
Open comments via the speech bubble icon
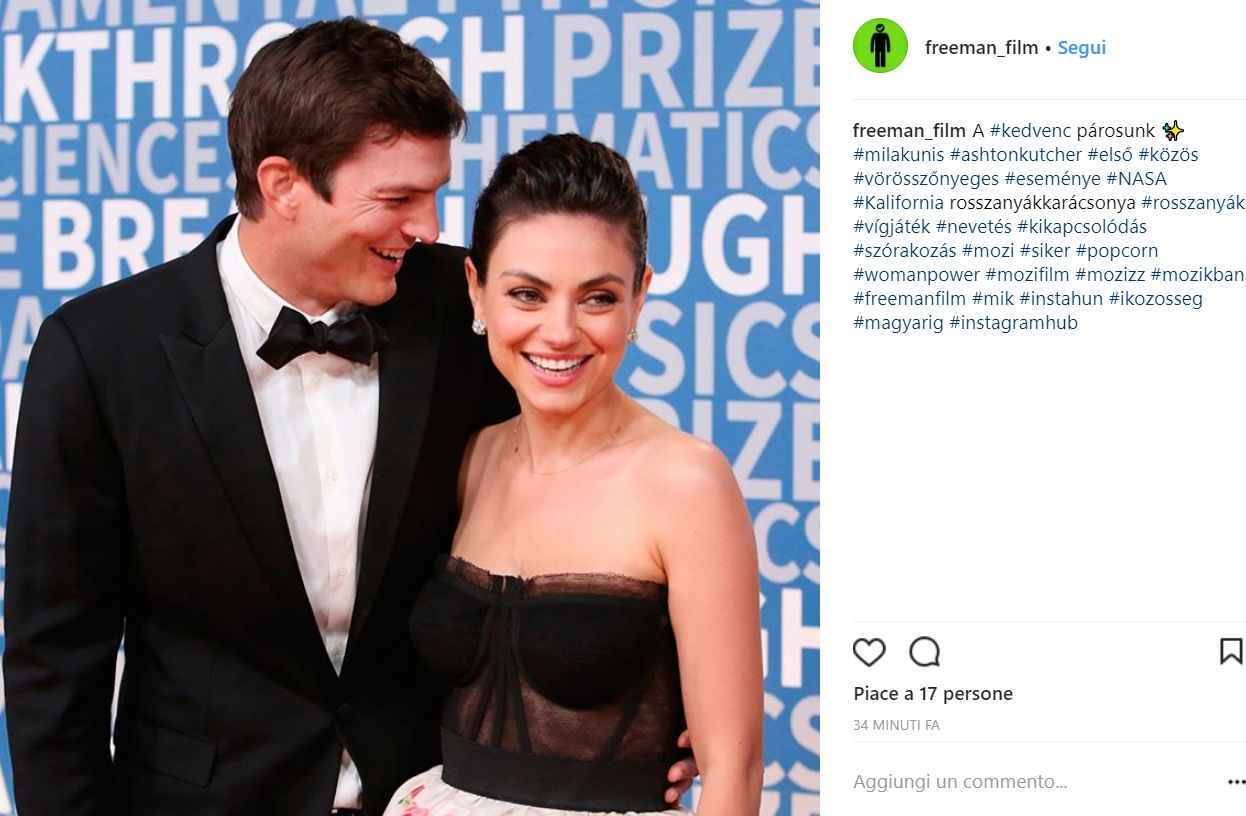pos(925,652)
